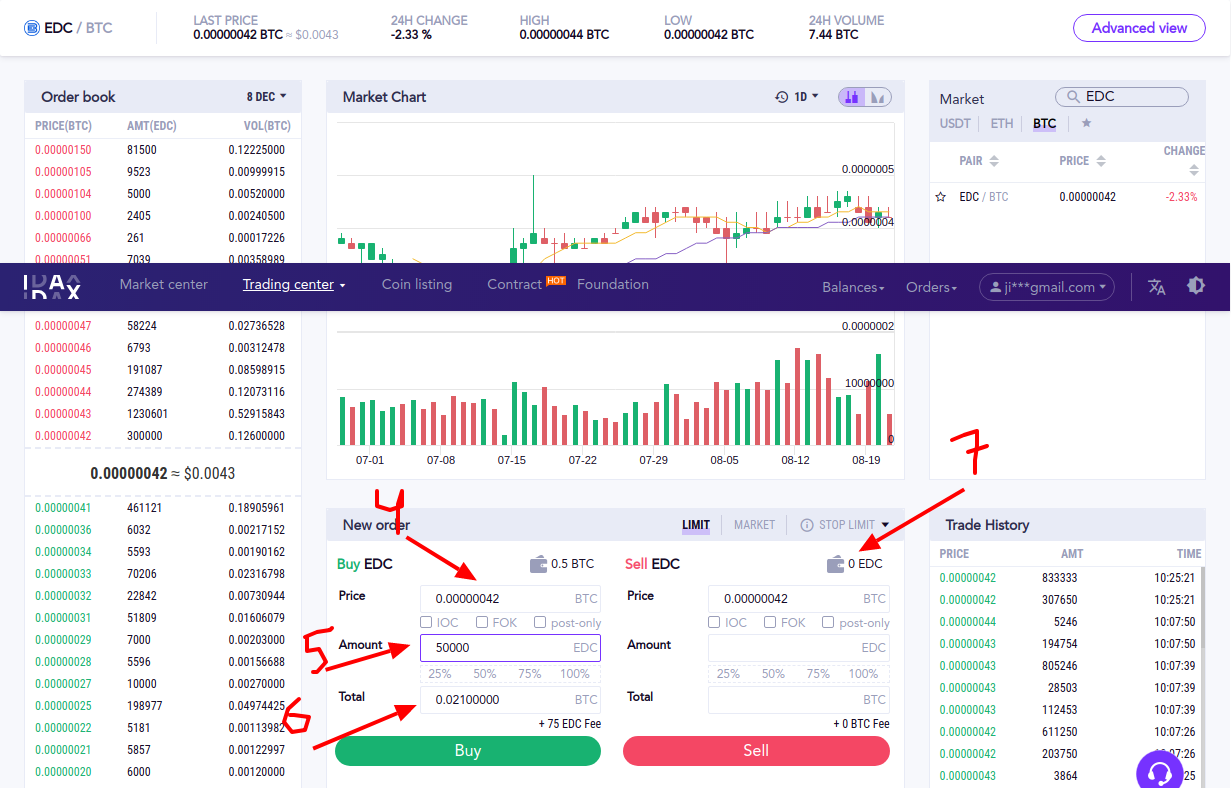Expand the Trading center menu
Screen dimensions: 1231x788
point(294,285)
